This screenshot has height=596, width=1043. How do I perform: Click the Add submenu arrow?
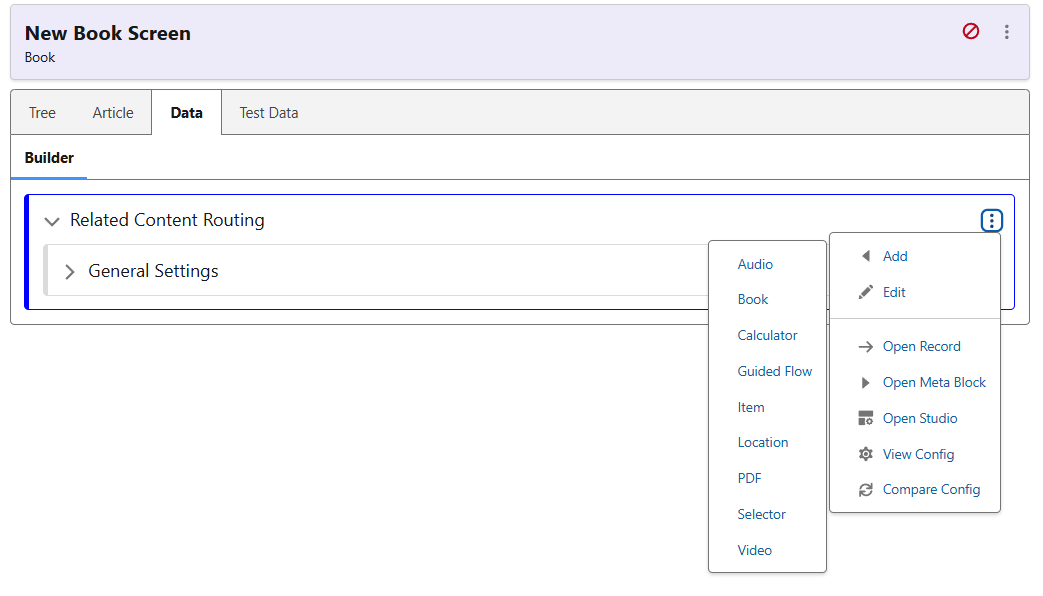coord(866,256)
